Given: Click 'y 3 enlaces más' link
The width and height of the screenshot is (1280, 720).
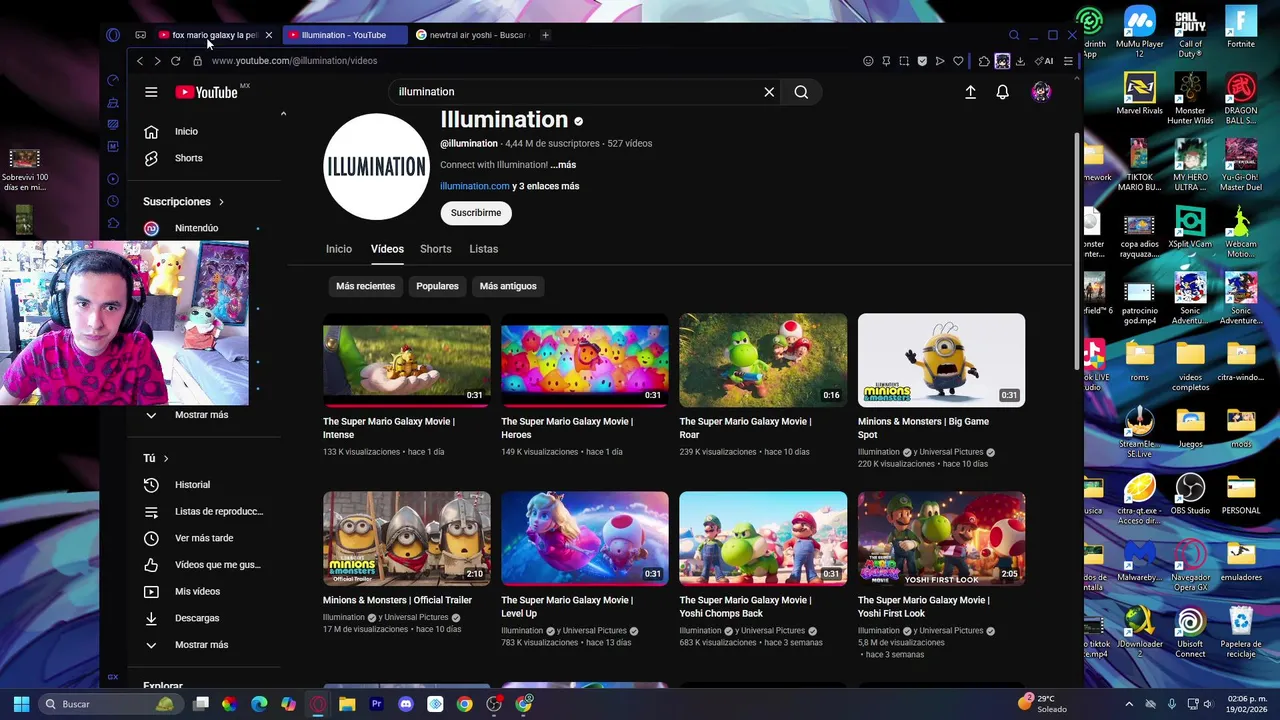Looking at the screenshot, I should pyautogui.click(x=545, y=186).
